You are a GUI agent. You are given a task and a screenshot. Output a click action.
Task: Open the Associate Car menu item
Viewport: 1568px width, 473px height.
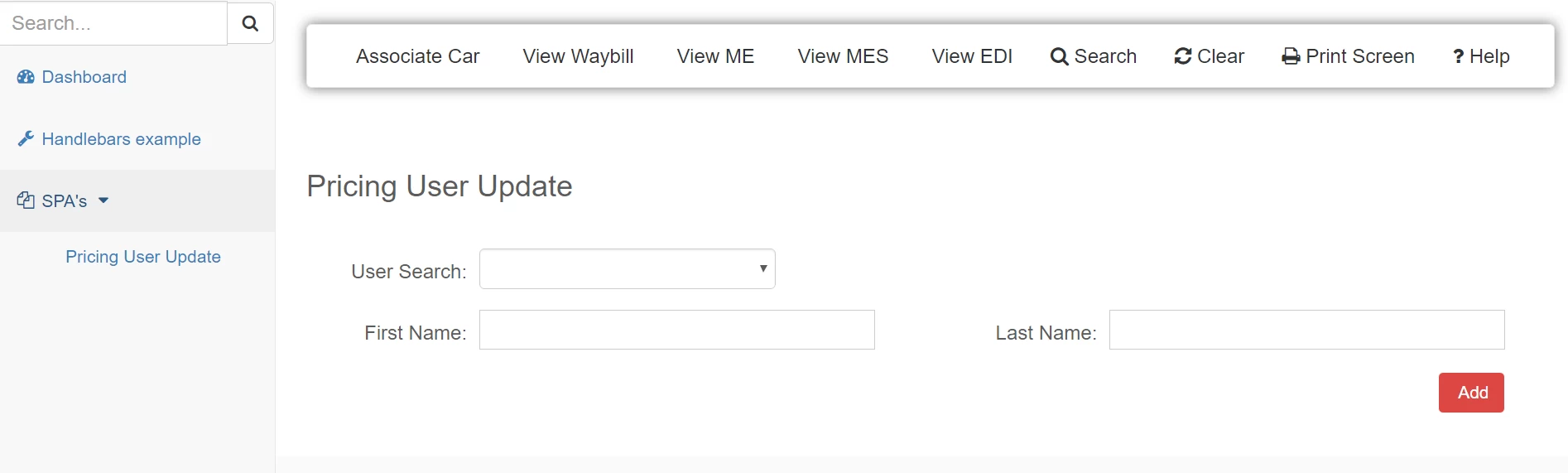point(417,56)
